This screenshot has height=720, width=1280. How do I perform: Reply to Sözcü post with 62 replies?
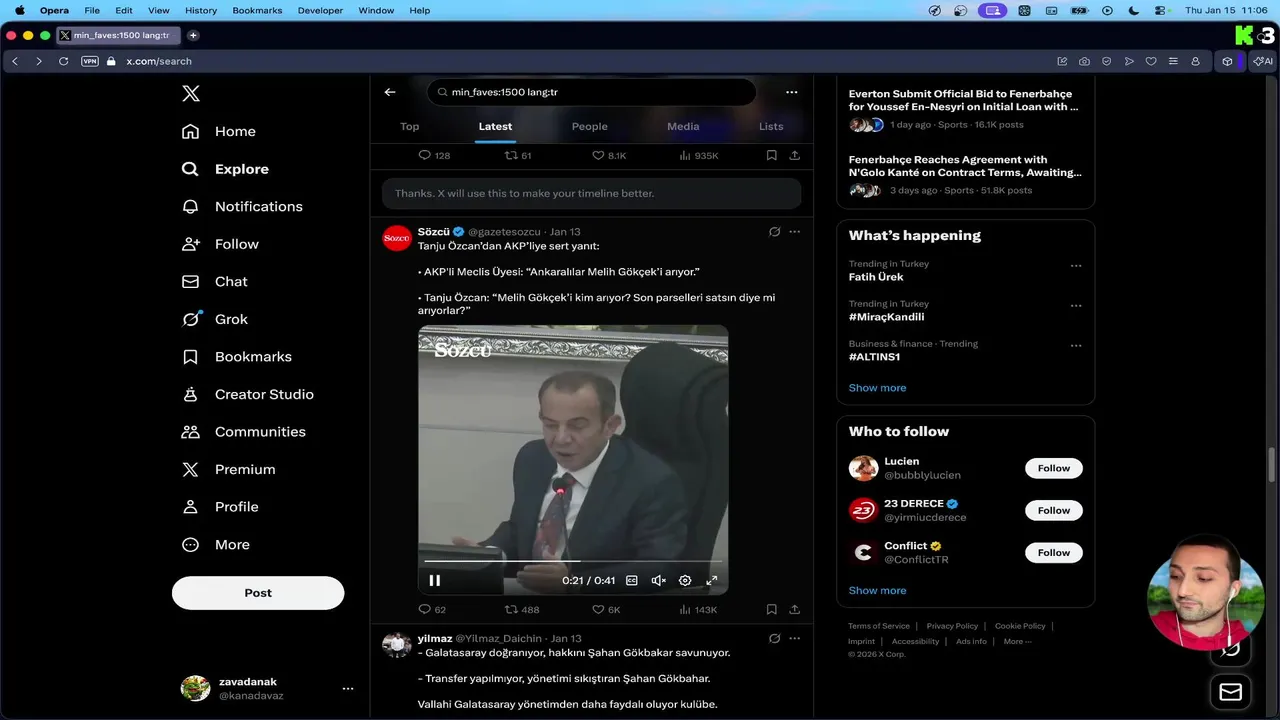click(x=432, y=609)
